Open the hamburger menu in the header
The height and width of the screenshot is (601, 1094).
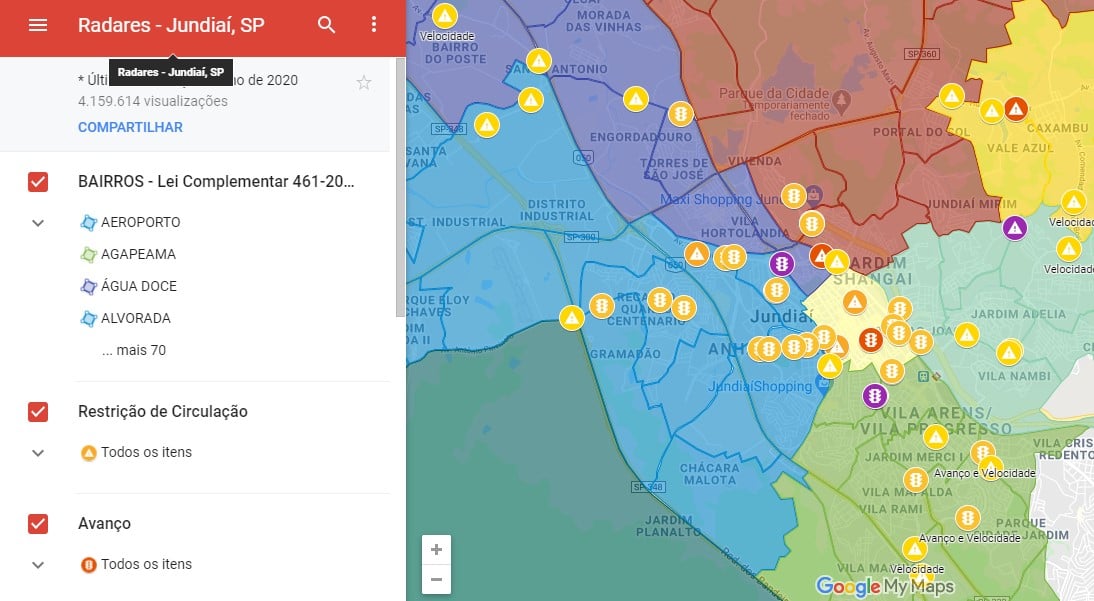click(38, 25)
